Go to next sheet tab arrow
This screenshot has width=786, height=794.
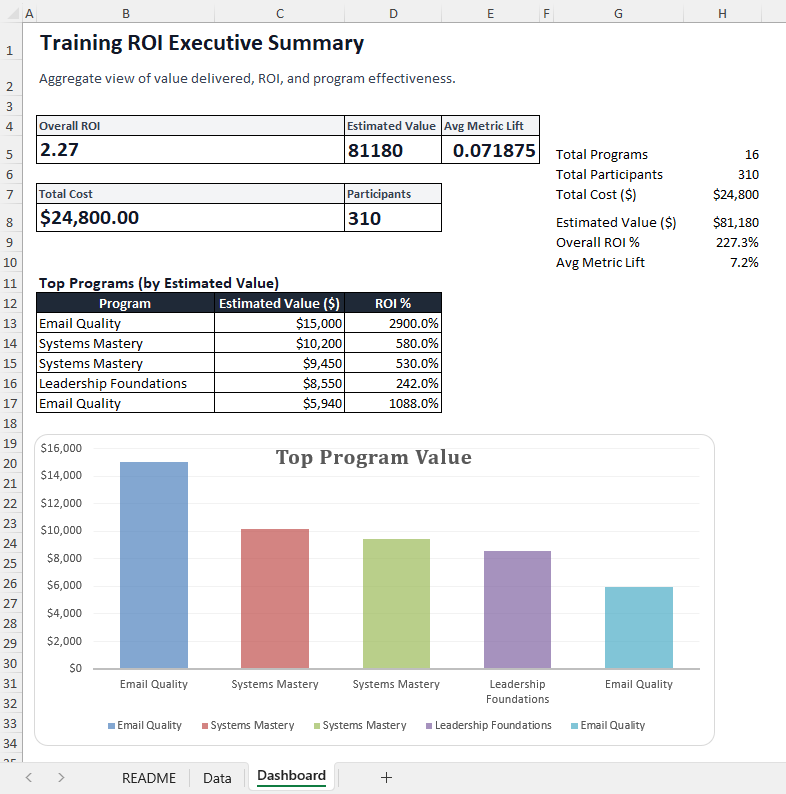[x=61, y=777]
